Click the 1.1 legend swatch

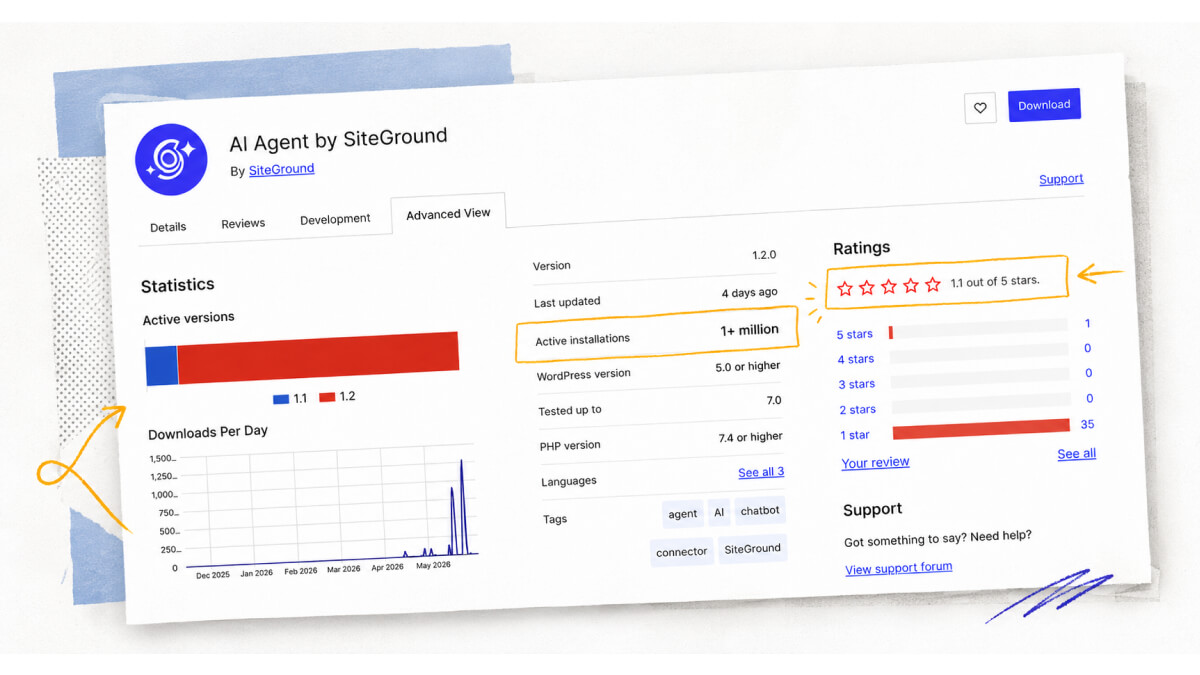(x=281, y=399)
